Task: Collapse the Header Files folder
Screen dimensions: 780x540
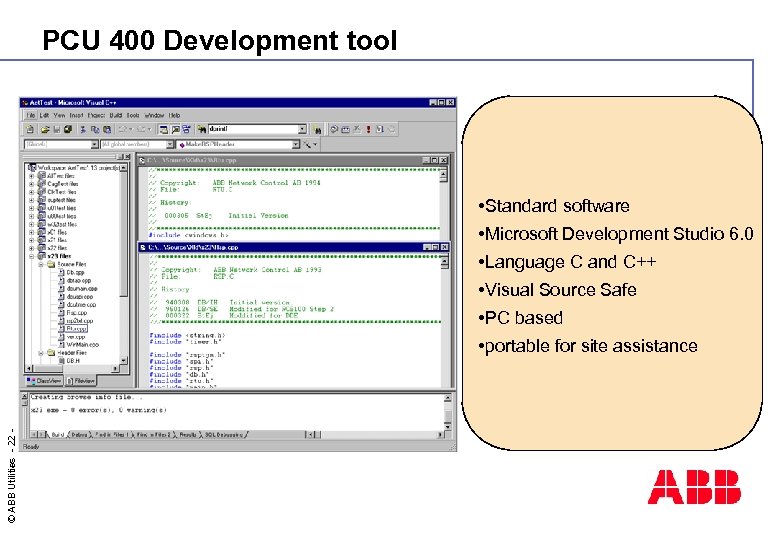Action: [x=41, y=353]
